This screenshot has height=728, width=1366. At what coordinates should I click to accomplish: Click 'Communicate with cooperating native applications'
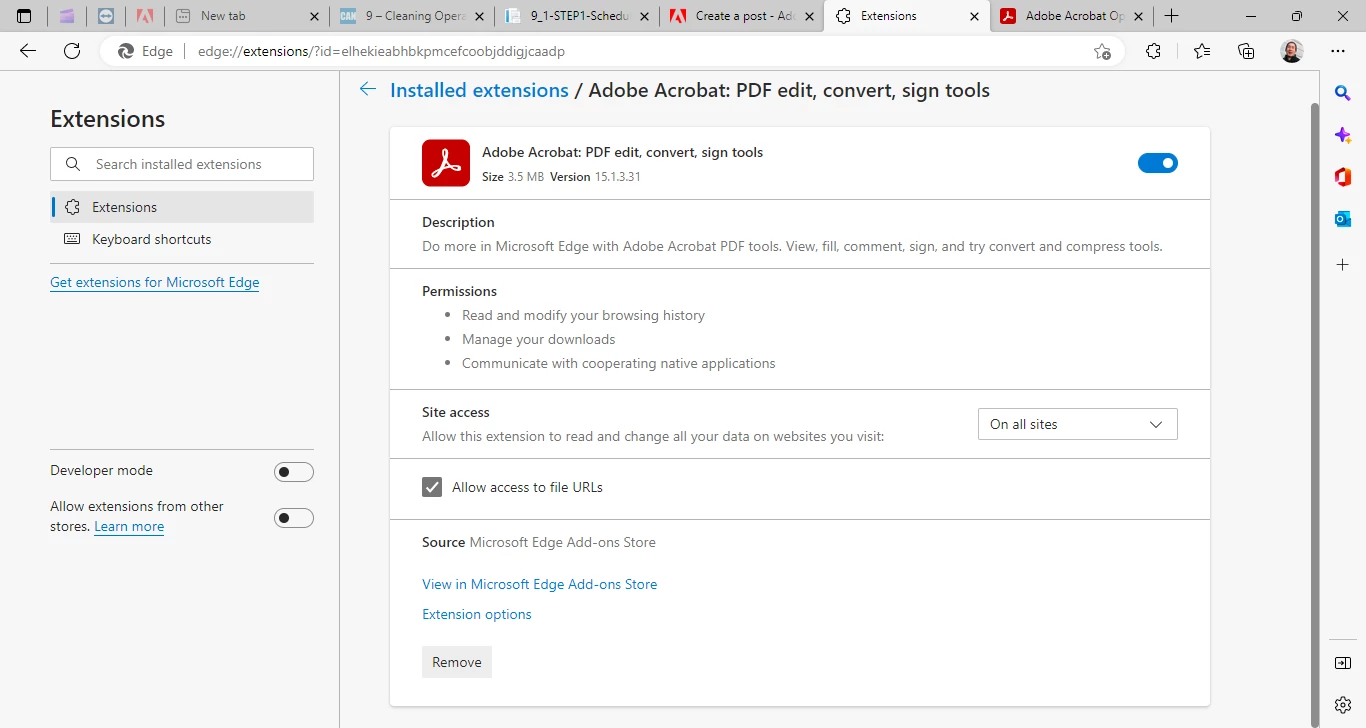click(619, 363)
